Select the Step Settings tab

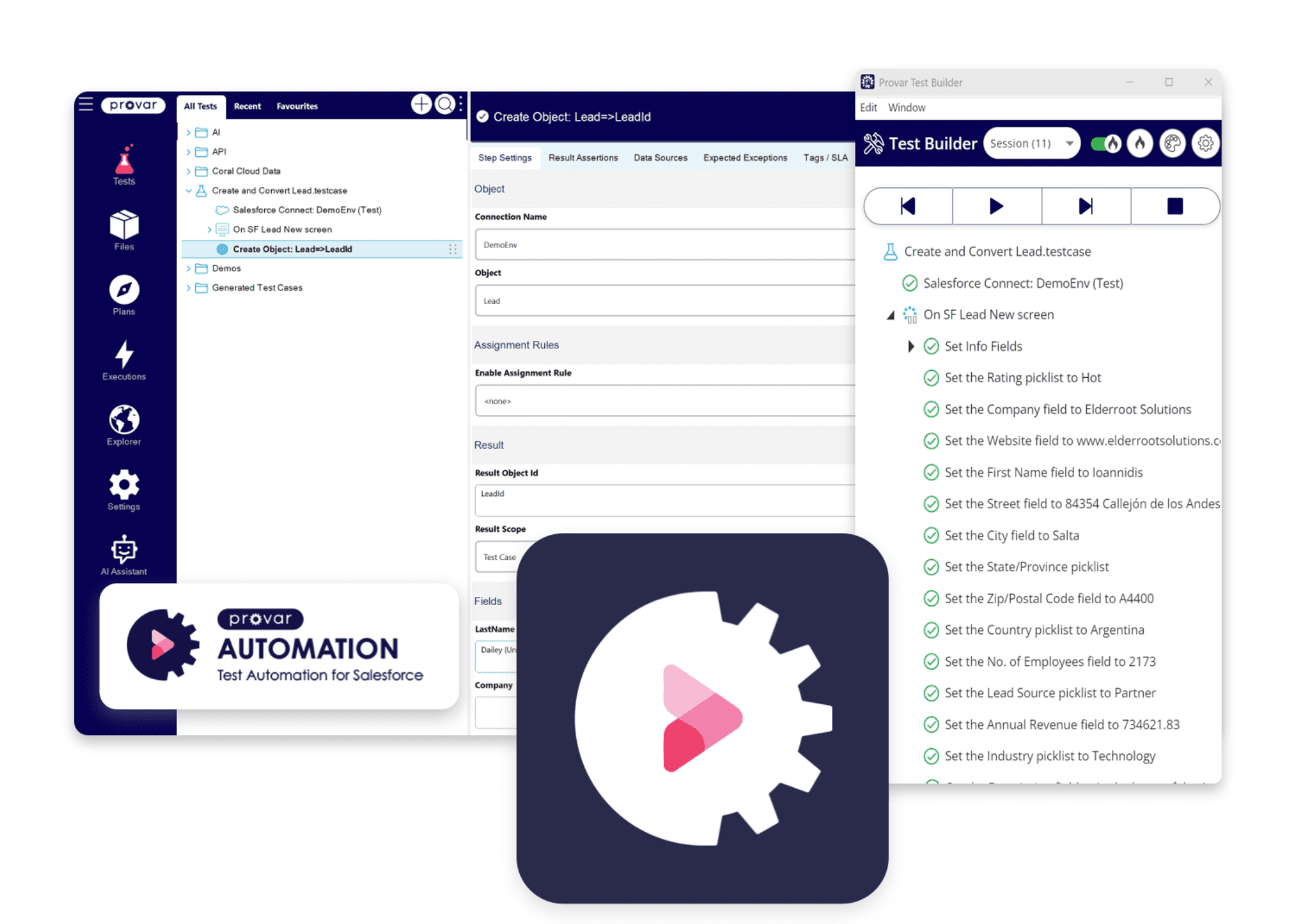point(505,158)
